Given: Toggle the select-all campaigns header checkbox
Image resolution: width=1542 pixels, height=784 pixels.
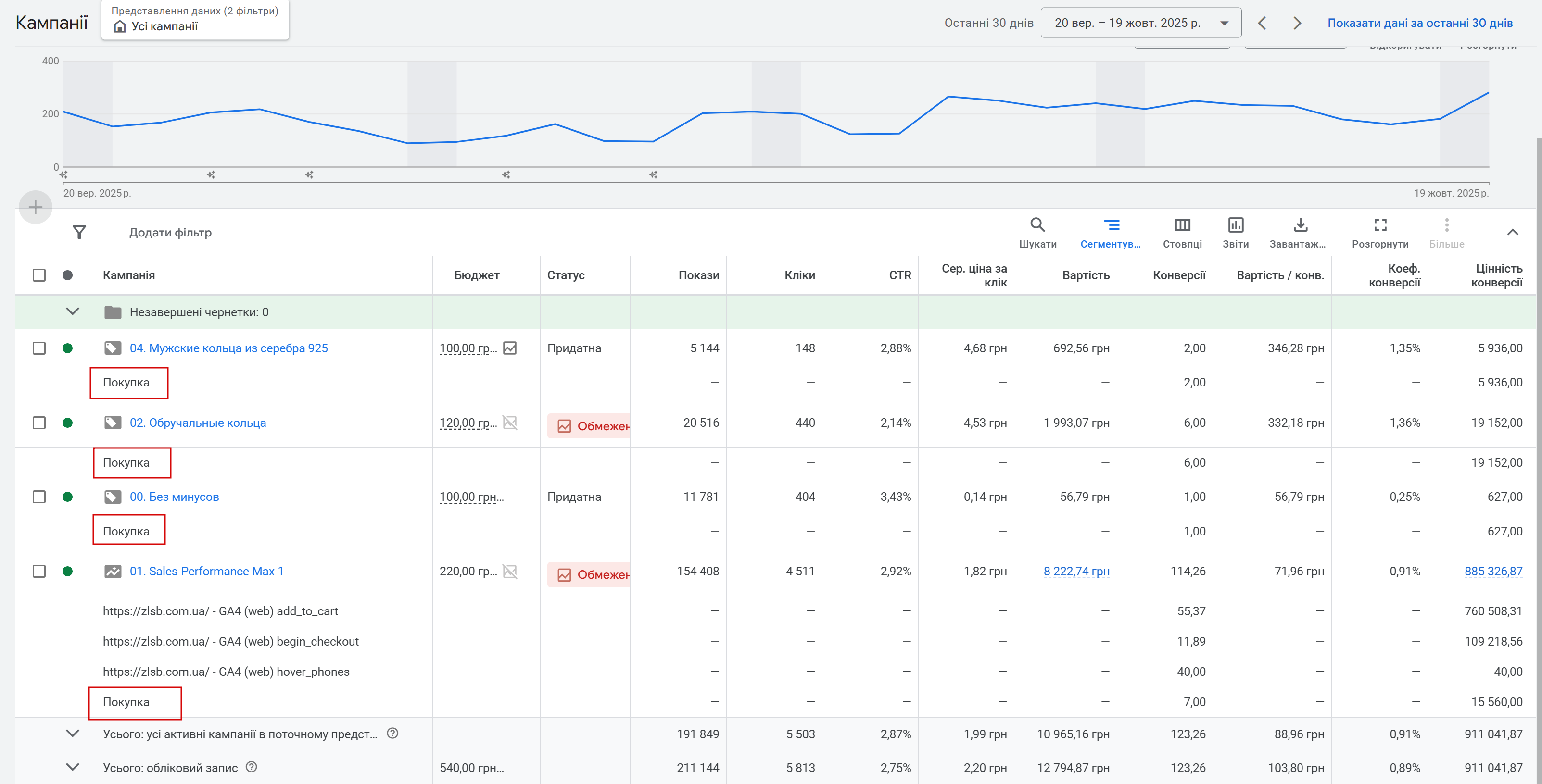Looking at the screenshot, I should 39,275.
